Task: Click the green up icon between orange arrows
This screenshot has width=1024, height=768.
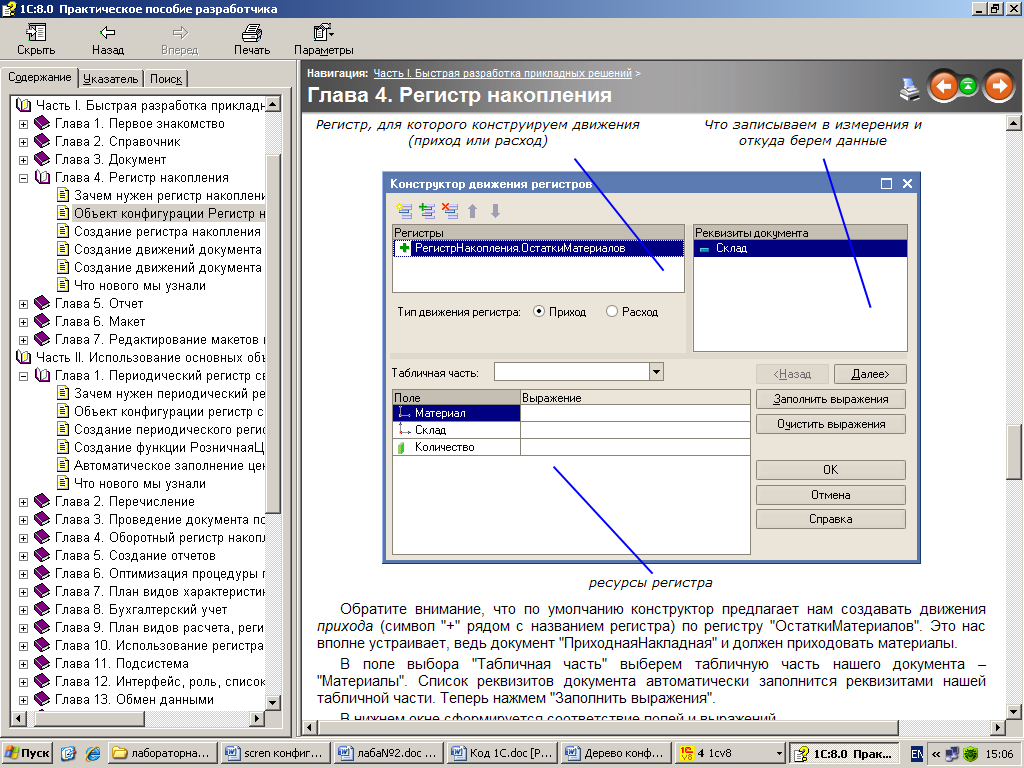Action: 968,87
